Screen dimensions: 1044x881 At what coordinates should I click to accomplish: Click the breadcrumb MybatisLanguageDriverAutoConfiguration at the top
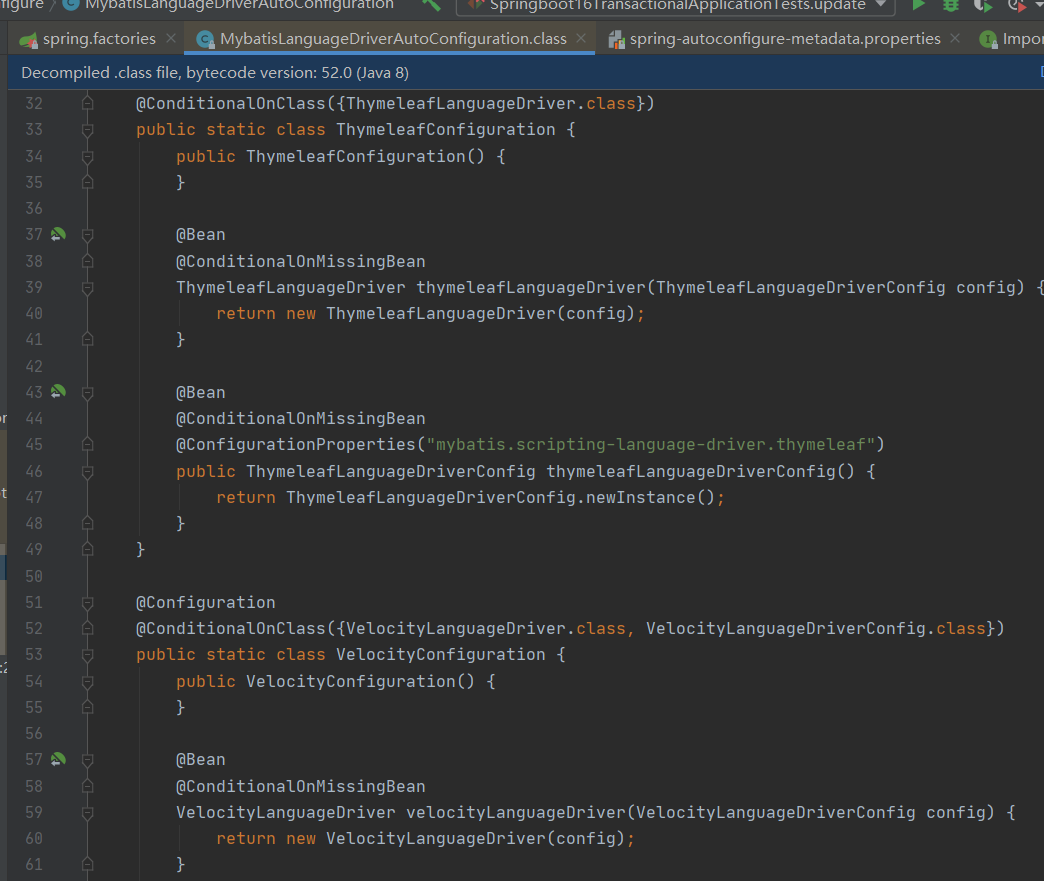pyautogui.click(x=240, y=5)
